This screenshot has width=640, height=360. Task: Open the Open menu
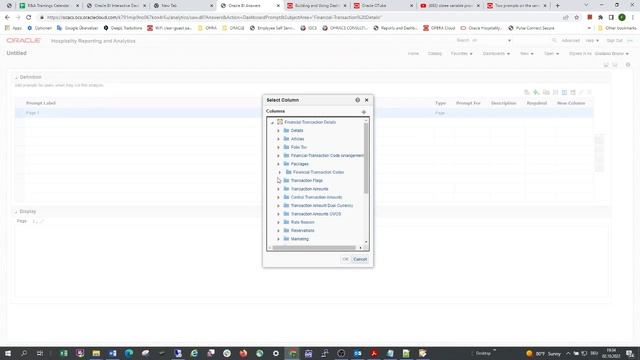[551, 53]
